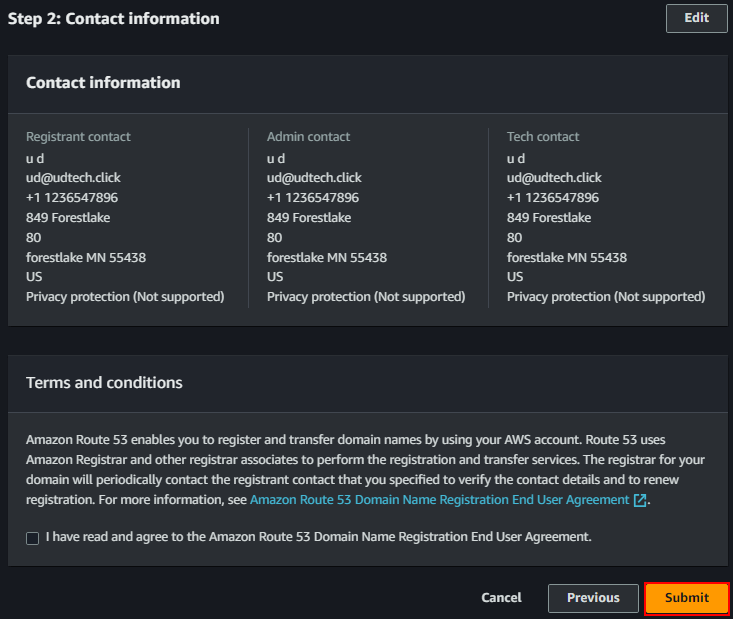Click the Registrant contact Privacy protection text

click(125, 297)
